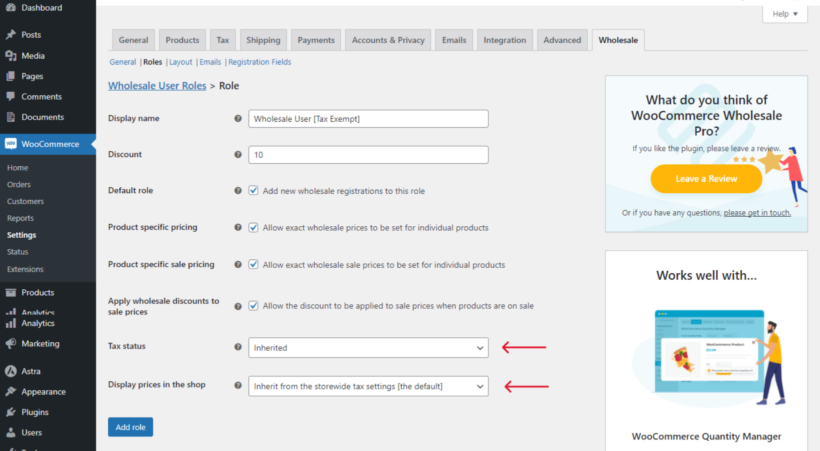Click the WooCommerce logo icon

click(x=10, y=144)
